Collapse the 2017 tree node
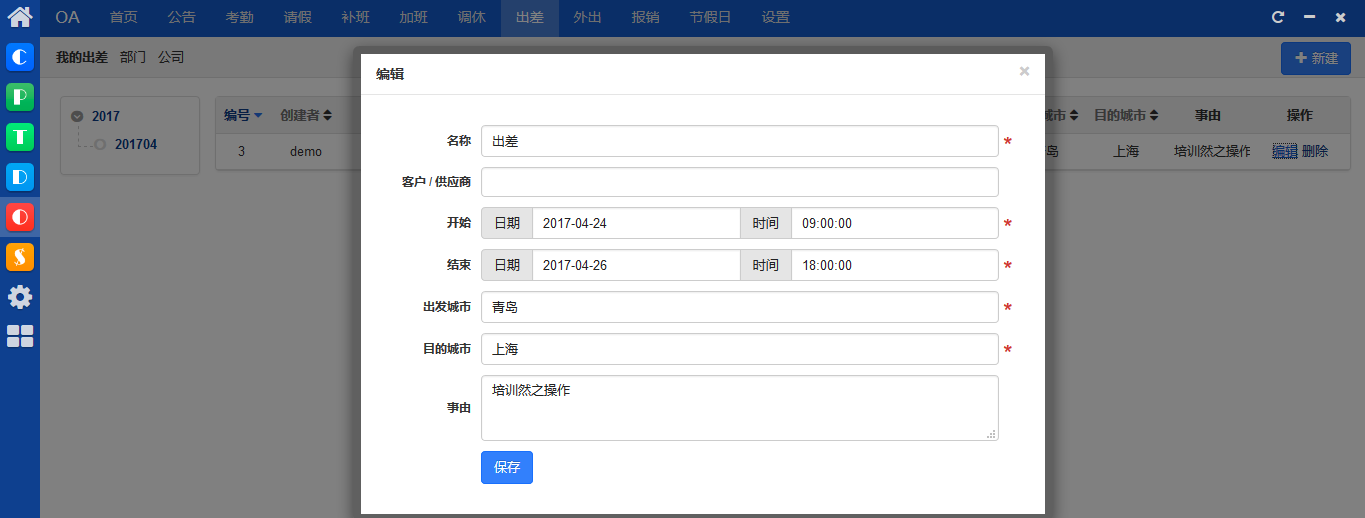This screenshot has height=518, width=1365. pos(77,116)
